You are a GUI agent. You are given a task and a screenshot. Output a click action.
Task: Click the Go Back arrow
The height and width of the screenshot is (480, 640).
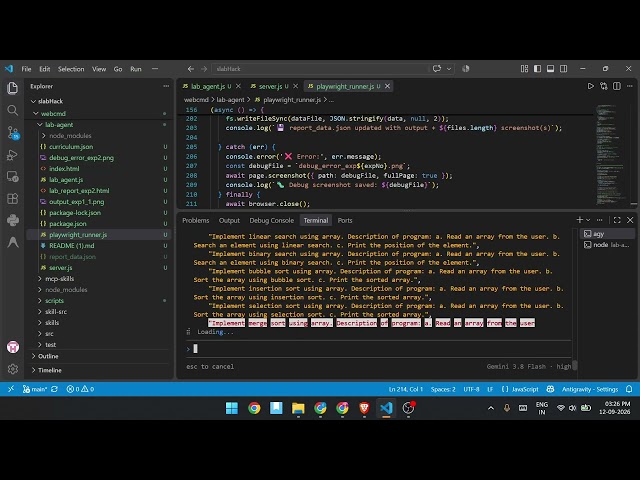(x=191, y=69)
